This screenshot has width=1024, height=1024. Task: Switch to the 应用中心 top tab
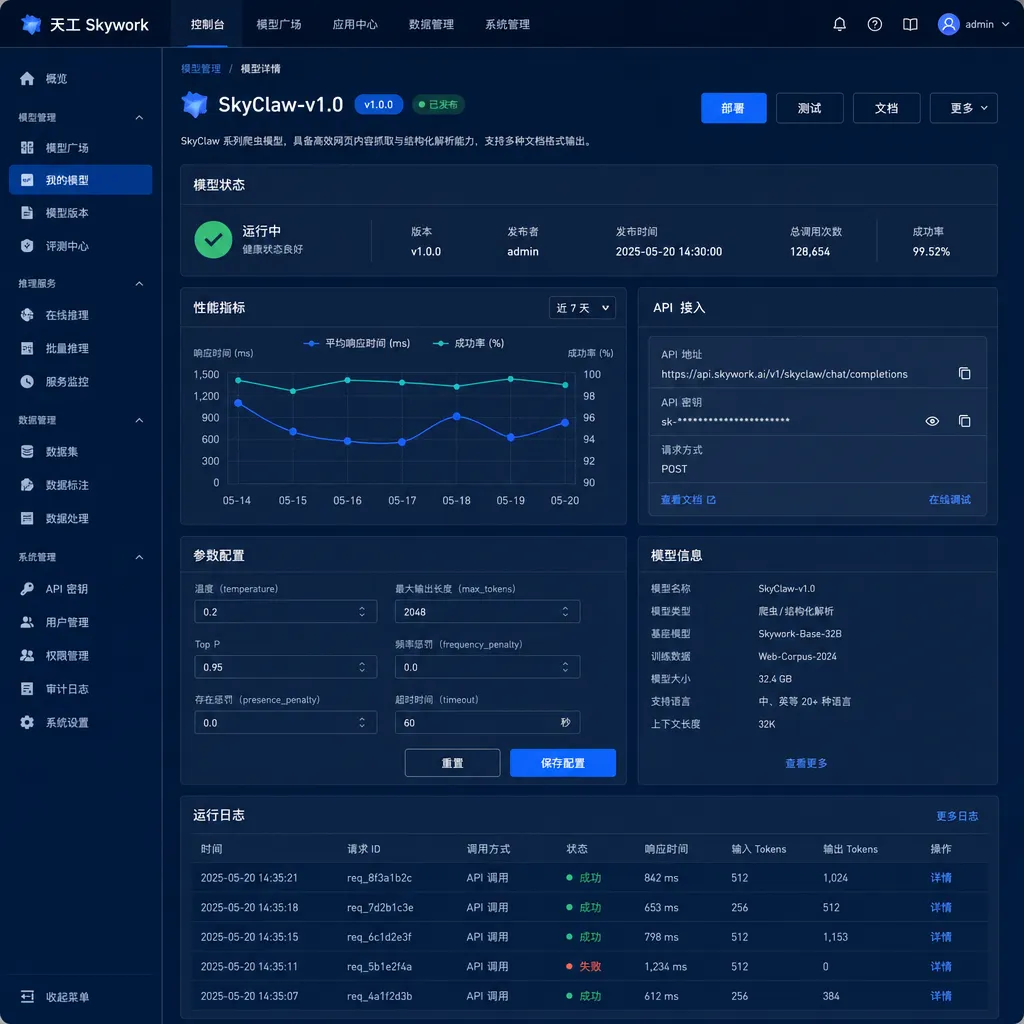pyautogui.click(x=355, y=24)
